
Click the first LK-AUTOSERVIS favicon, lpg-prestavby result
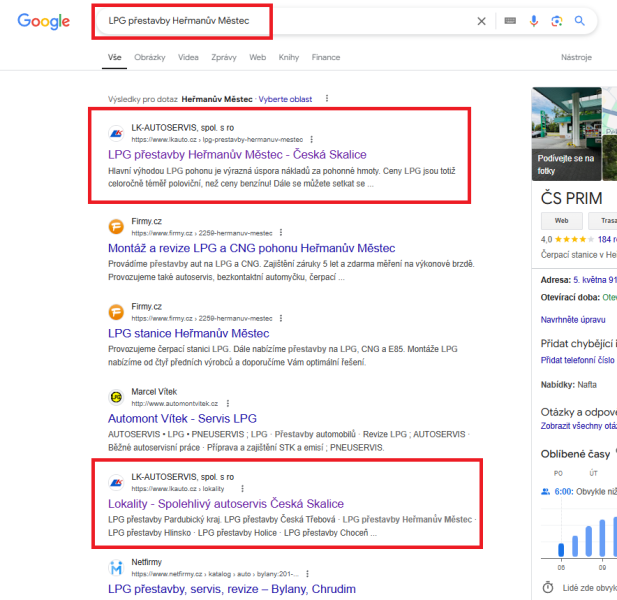tap(116, 133)
